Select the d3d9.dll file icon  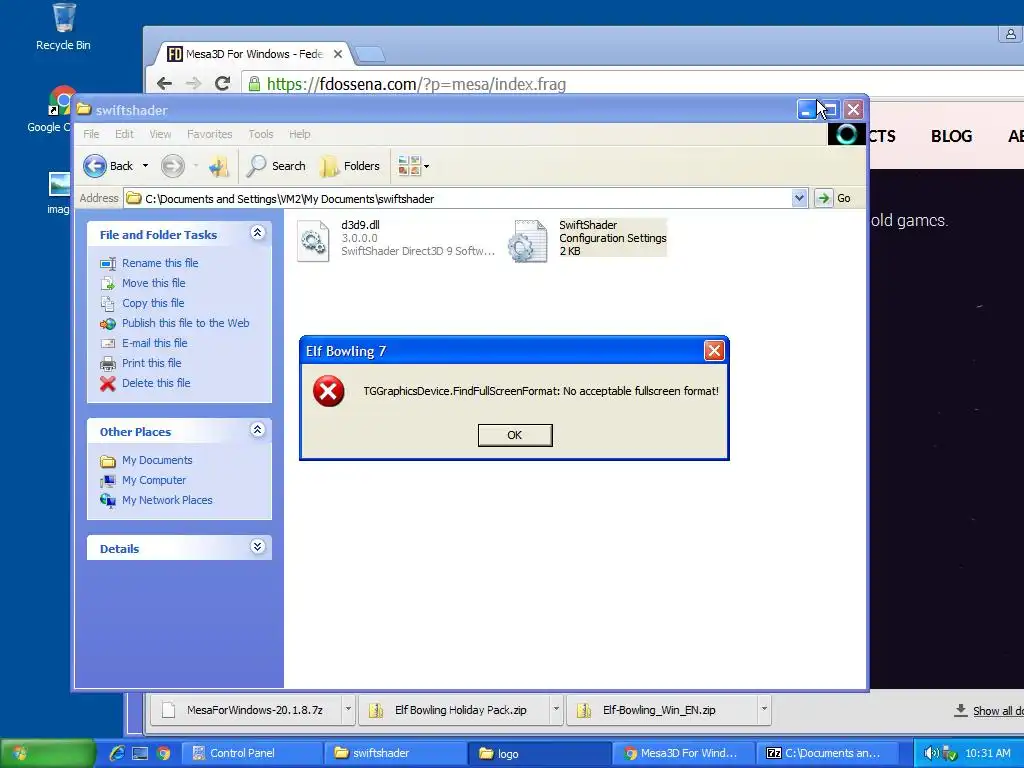tap(313, 241)
